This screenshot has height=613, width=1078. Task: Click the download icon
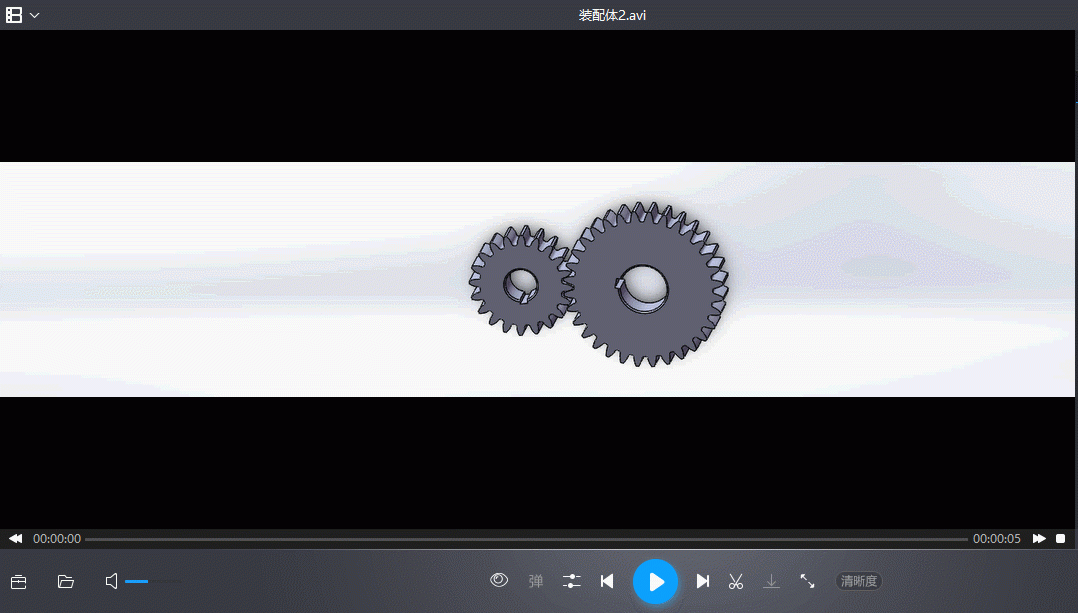771,581
